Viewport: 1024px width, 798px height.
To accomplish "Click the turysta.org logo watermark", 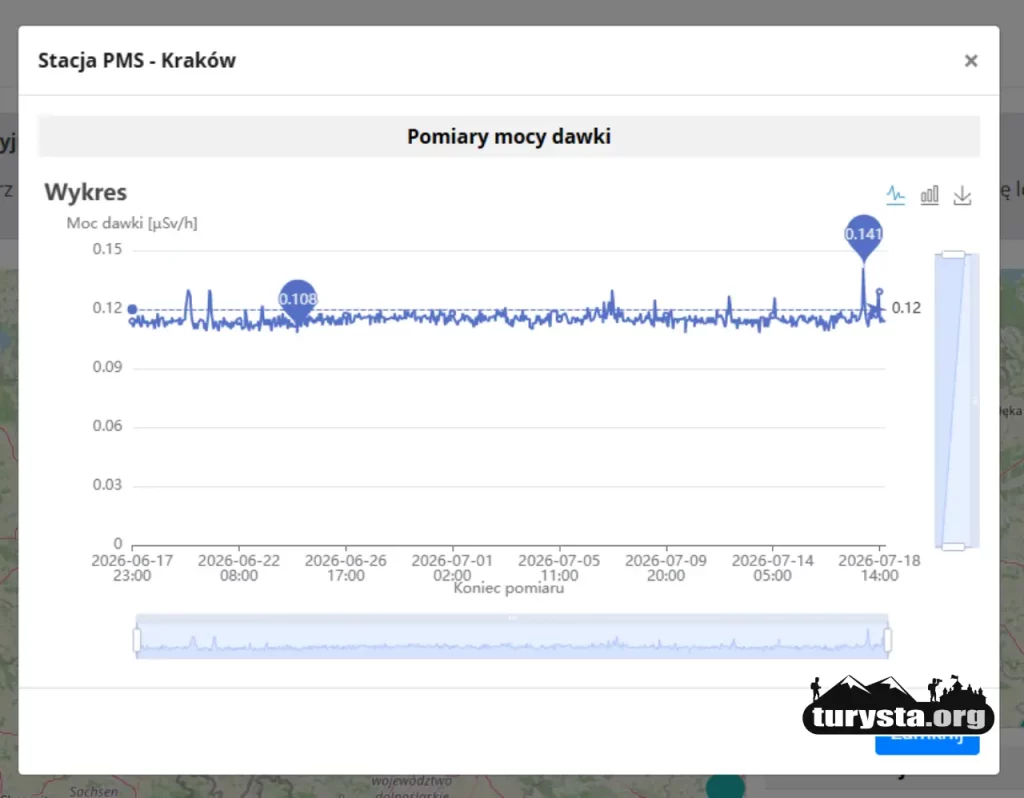I will (898, 705).
